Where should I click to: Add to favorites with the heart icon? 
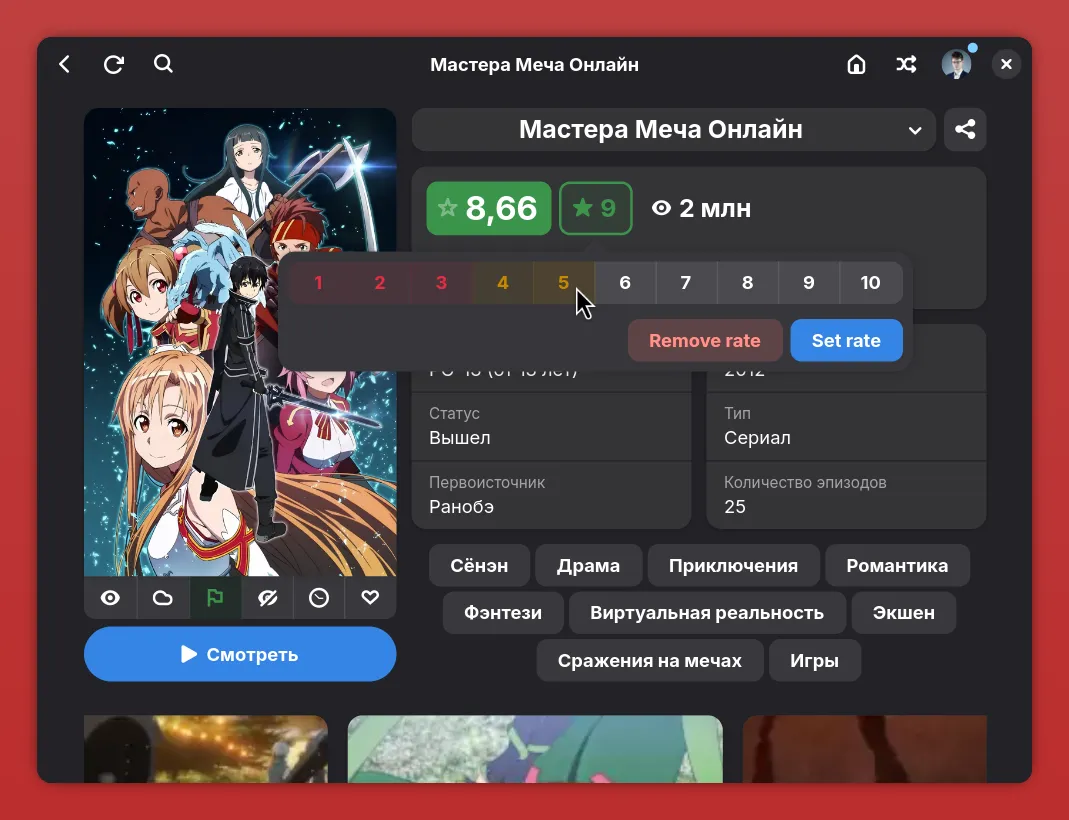(370, 598)
